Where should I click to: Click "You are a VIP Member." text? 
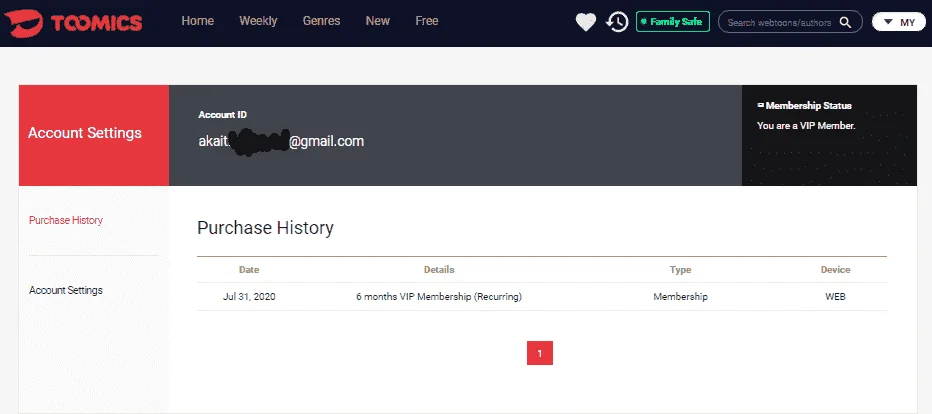806,126
